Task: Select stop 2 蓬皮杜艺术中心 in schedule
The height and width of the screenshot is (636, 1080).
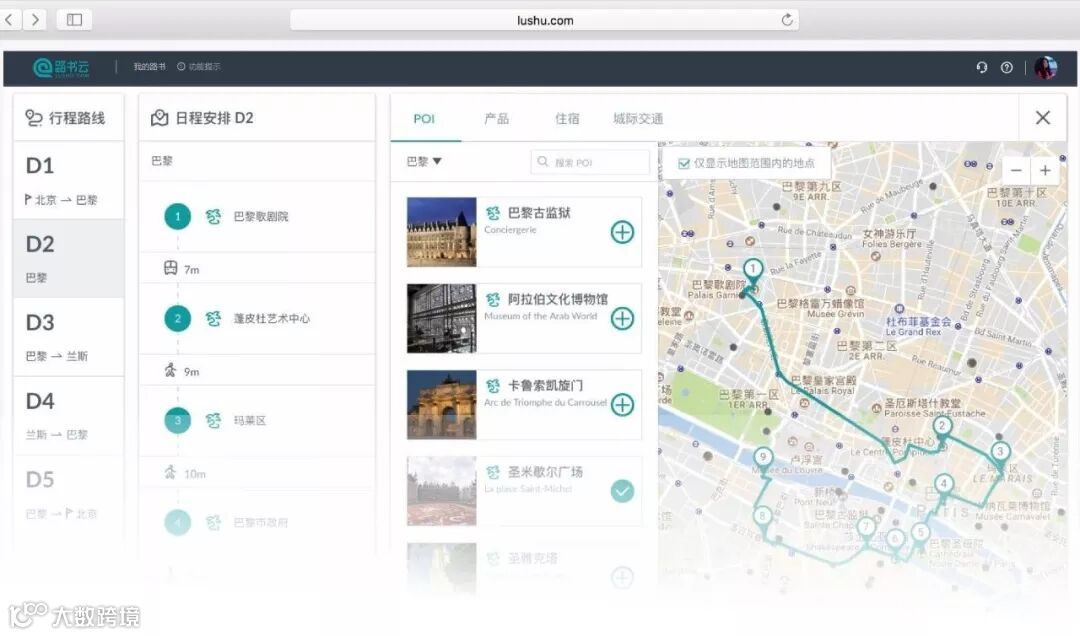Action: (x=257, y=318)
